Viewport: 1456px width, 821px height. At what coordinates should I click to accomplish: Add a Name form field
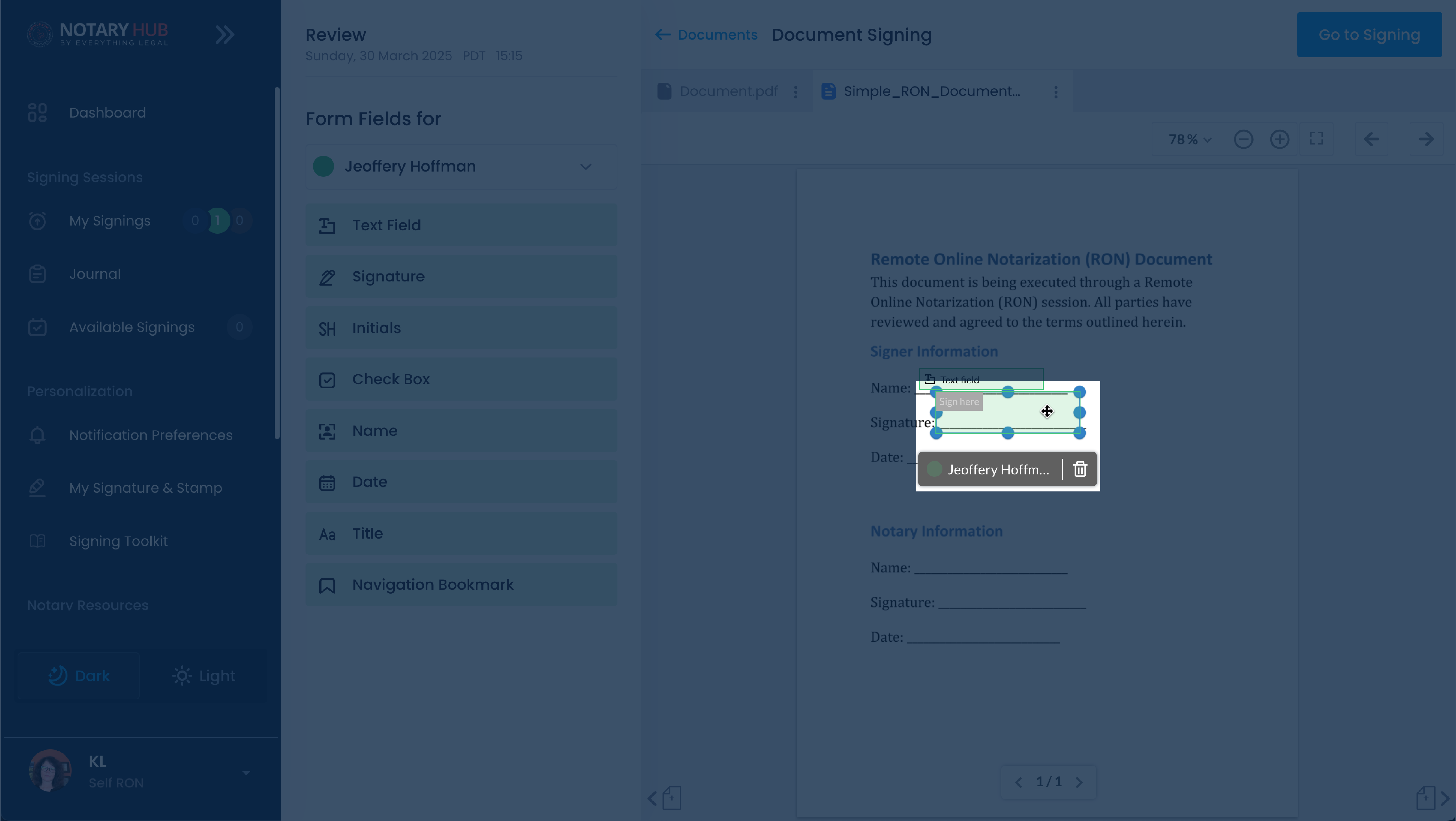pyautogui.click(x=461, y=431)
